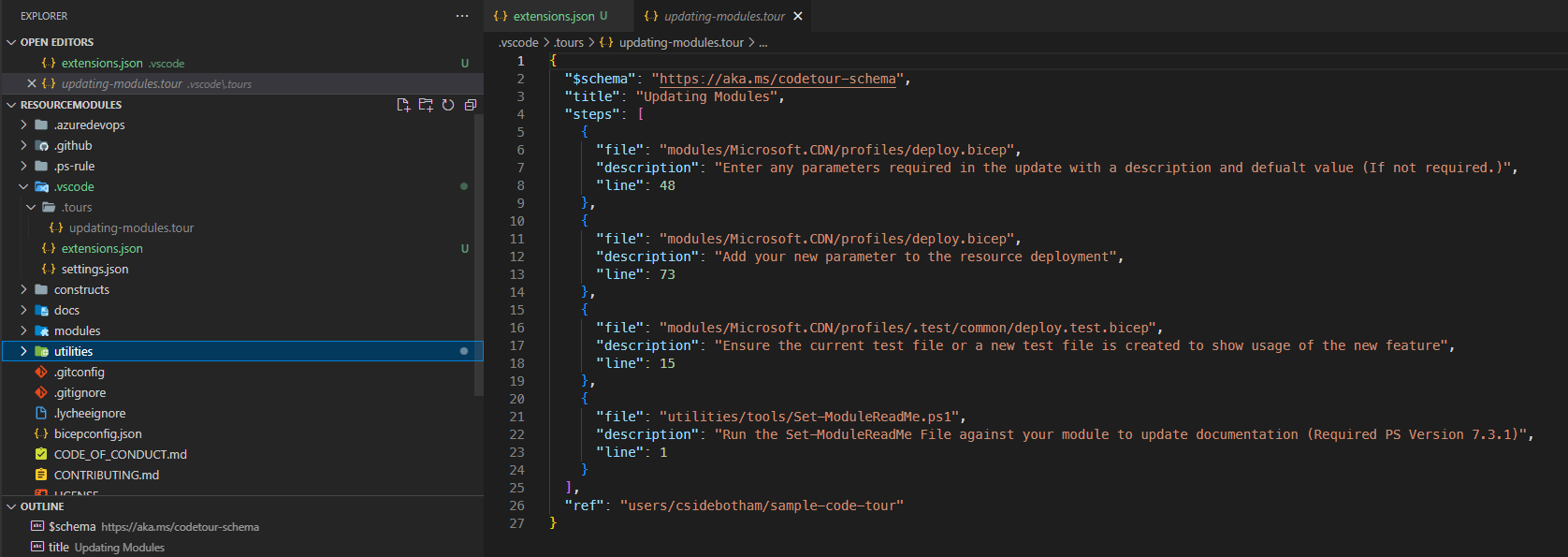
Task: Click the Set-ModuleReadMe.ps1 file path string
Action: click(x=809, y=417)
